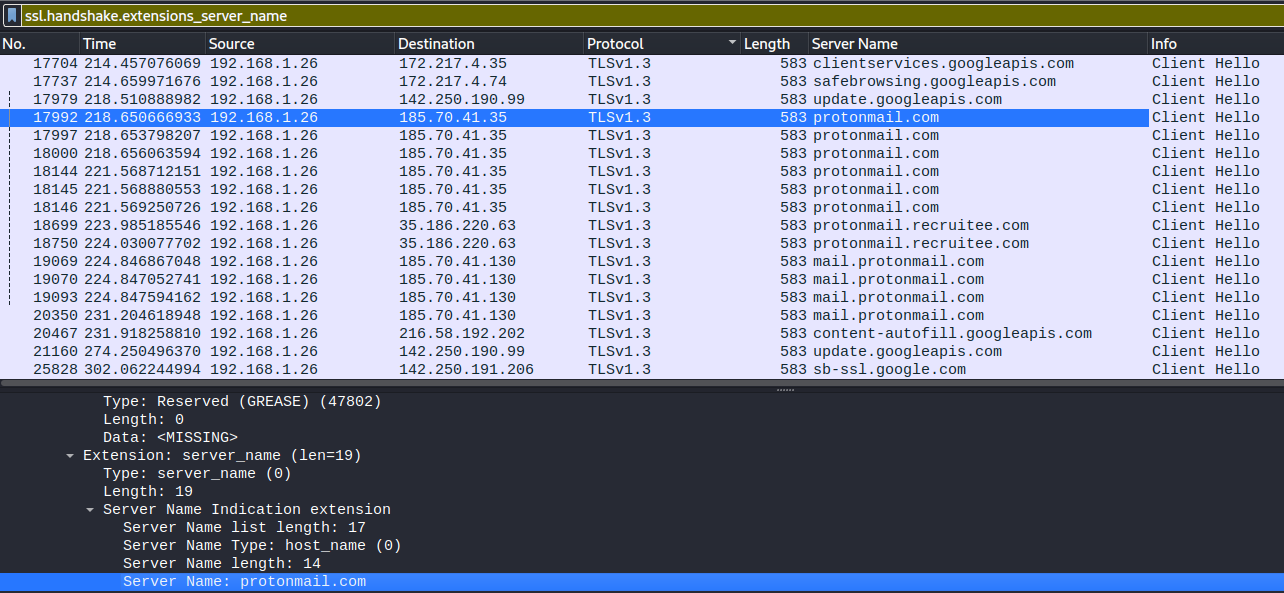Click the Info column header
Image resolution: width=1284 pixels, height=593 pixels.
(x=1215, y=44)
